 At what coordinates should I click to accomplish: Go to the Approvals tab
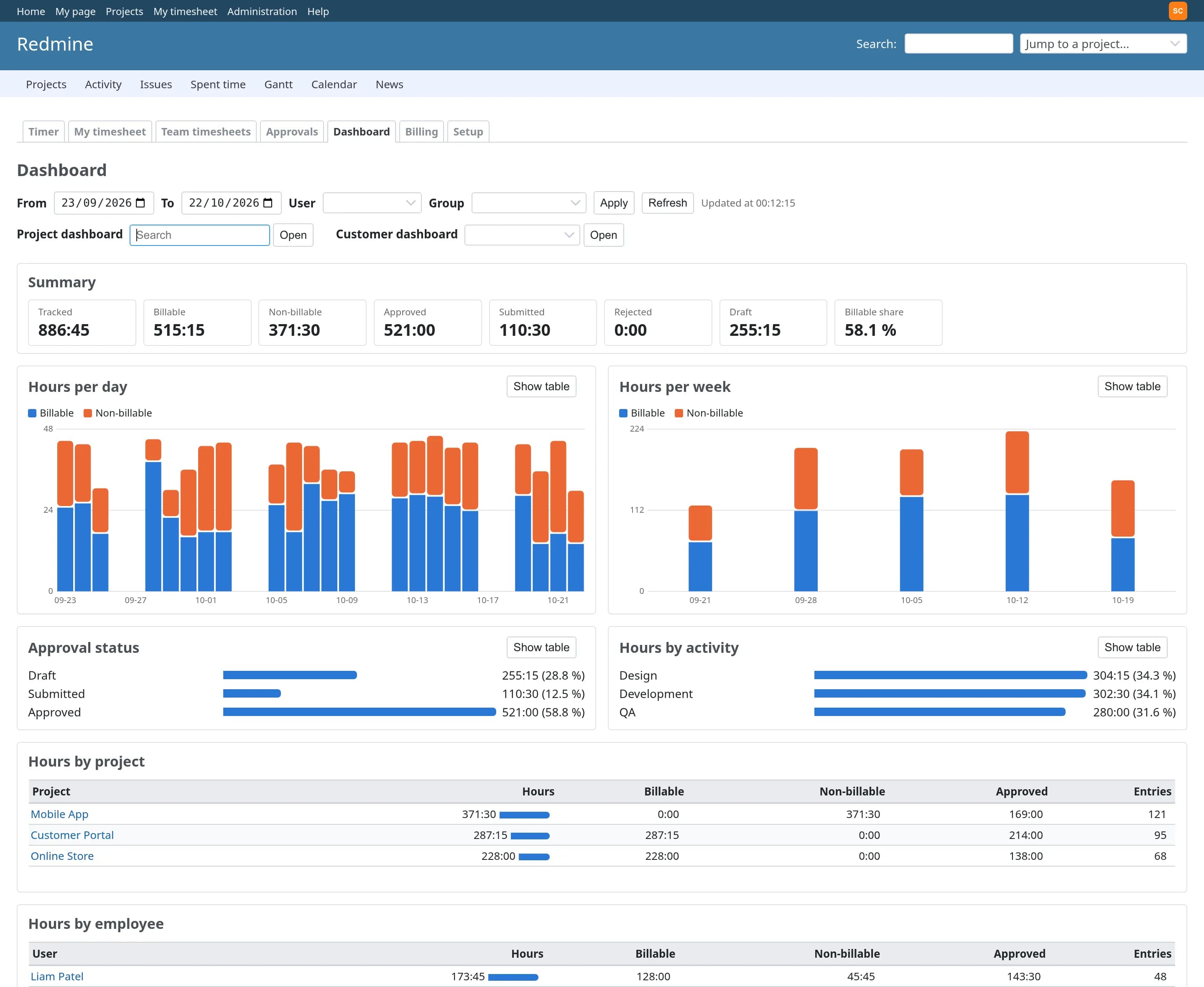(292, 131)
